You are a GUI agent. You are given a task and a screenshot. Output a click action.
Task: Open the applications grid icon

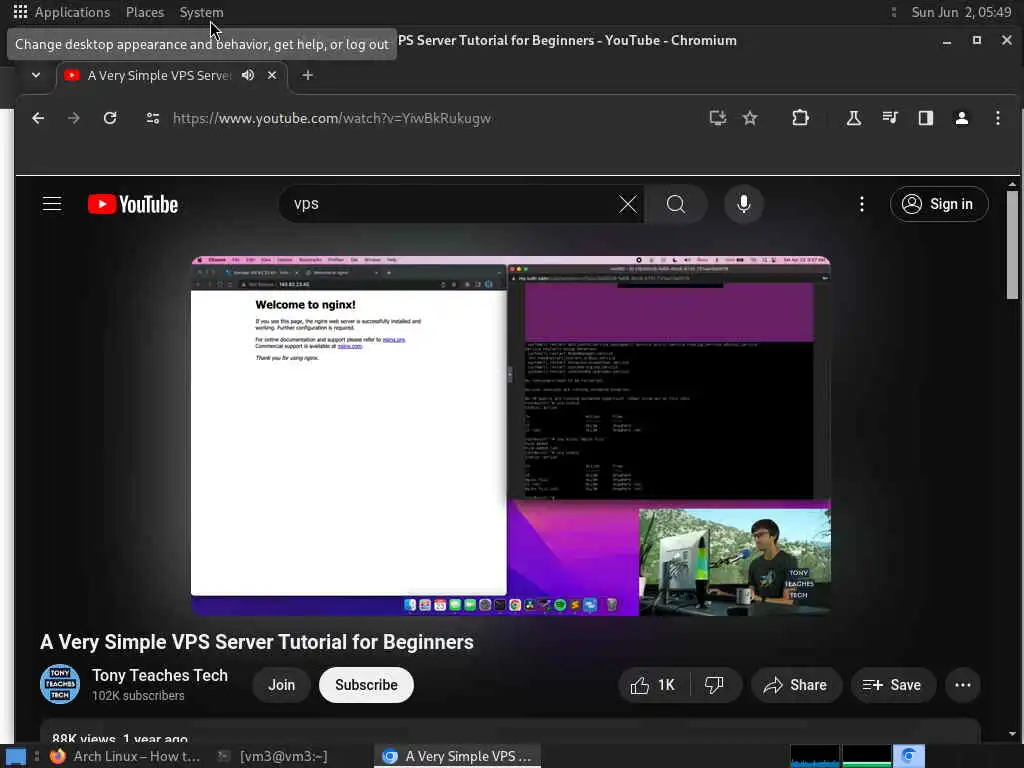(x=20, y=12)
